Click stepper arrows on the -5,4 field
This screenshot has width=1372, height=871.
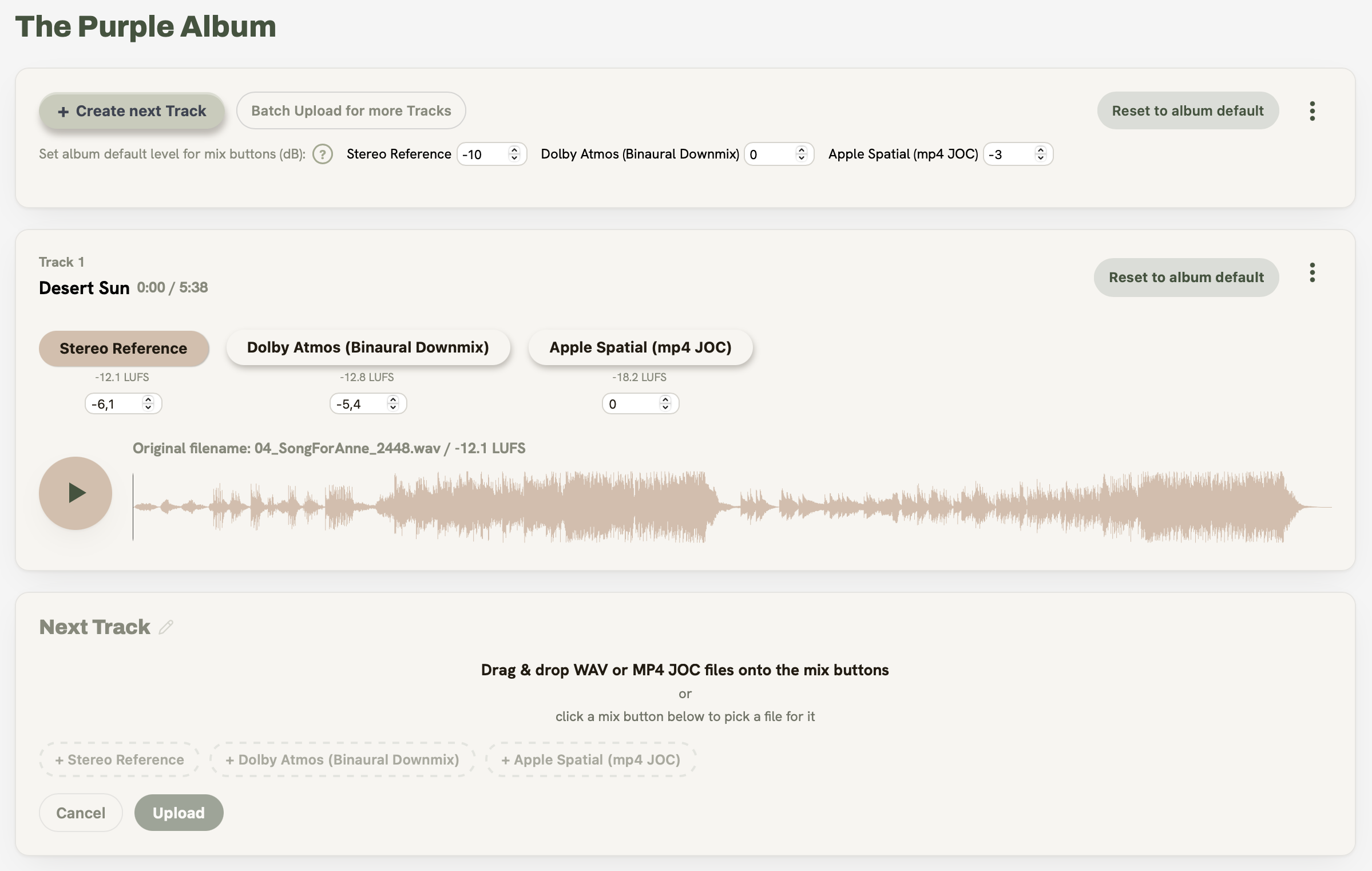click(x=393, y=403)
